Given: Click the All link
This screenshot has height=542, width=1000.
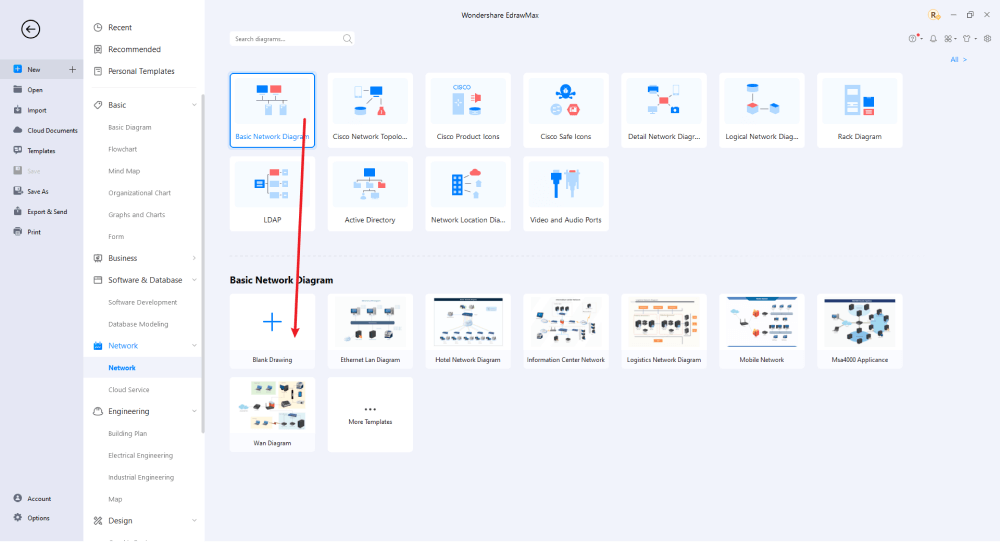Looking at the screenshot, I should [958, 59].
